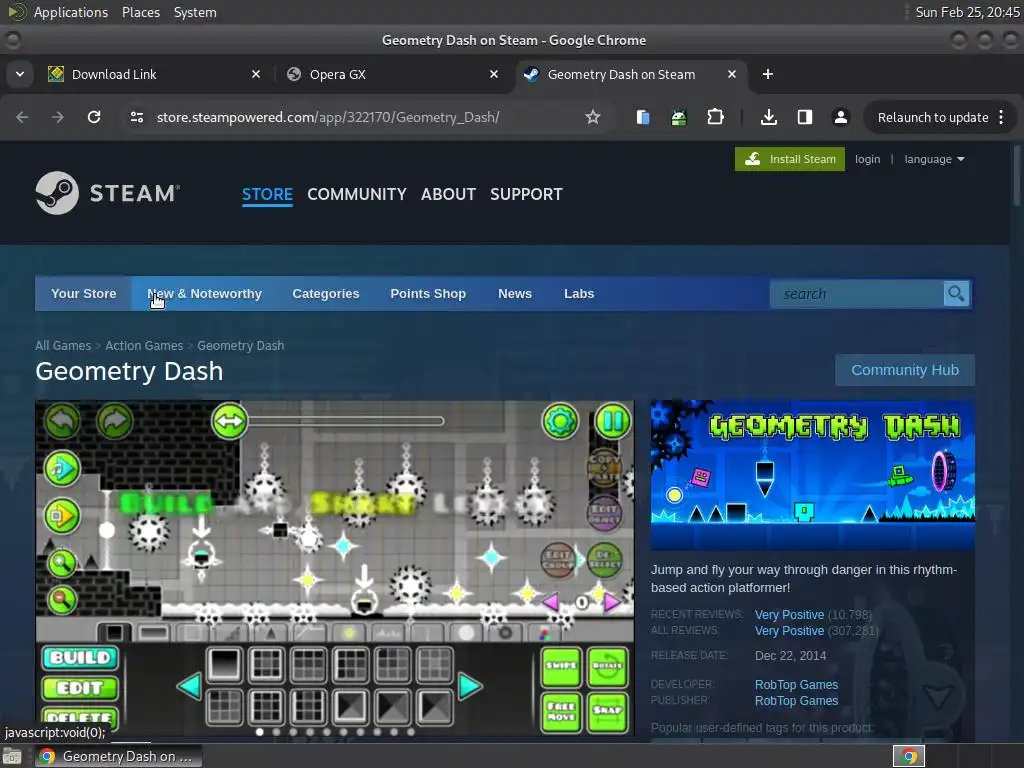The width and height of the screenshot is (1024, 768).
Task: Close the Geometry Dash on Steam tab
Action: pyautogui.click(x=732, y=74)
